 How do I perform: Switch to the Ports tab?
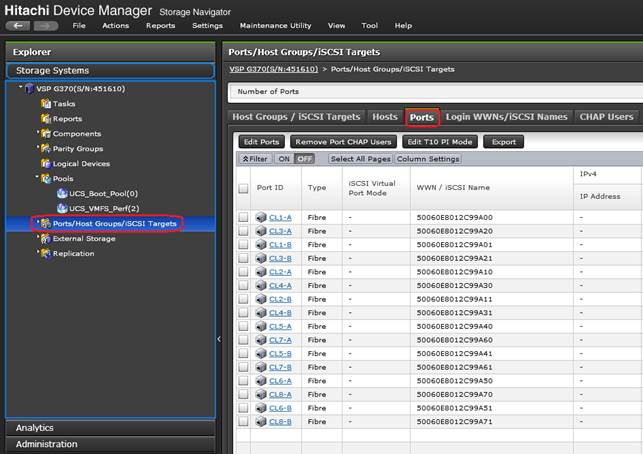coord(422,117)
